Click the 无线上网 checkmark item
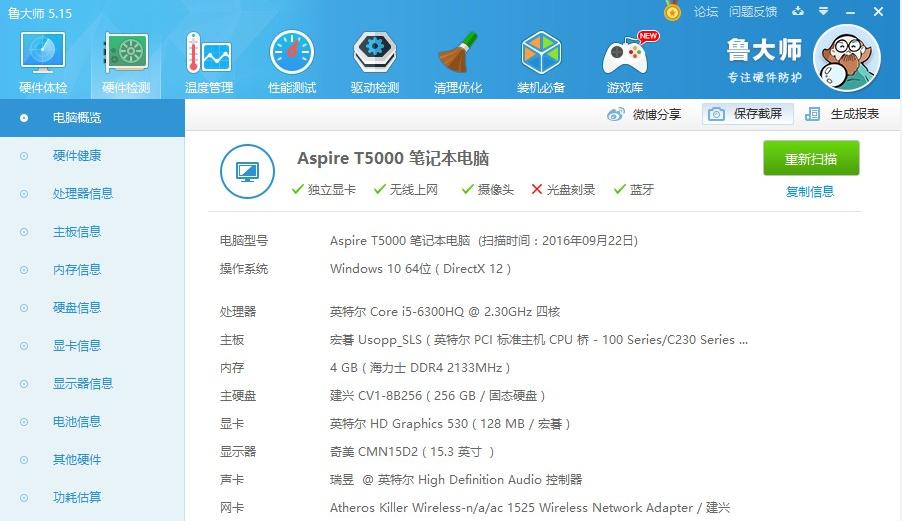This screenshot has height=521, width=902. [x=406, y=190]
